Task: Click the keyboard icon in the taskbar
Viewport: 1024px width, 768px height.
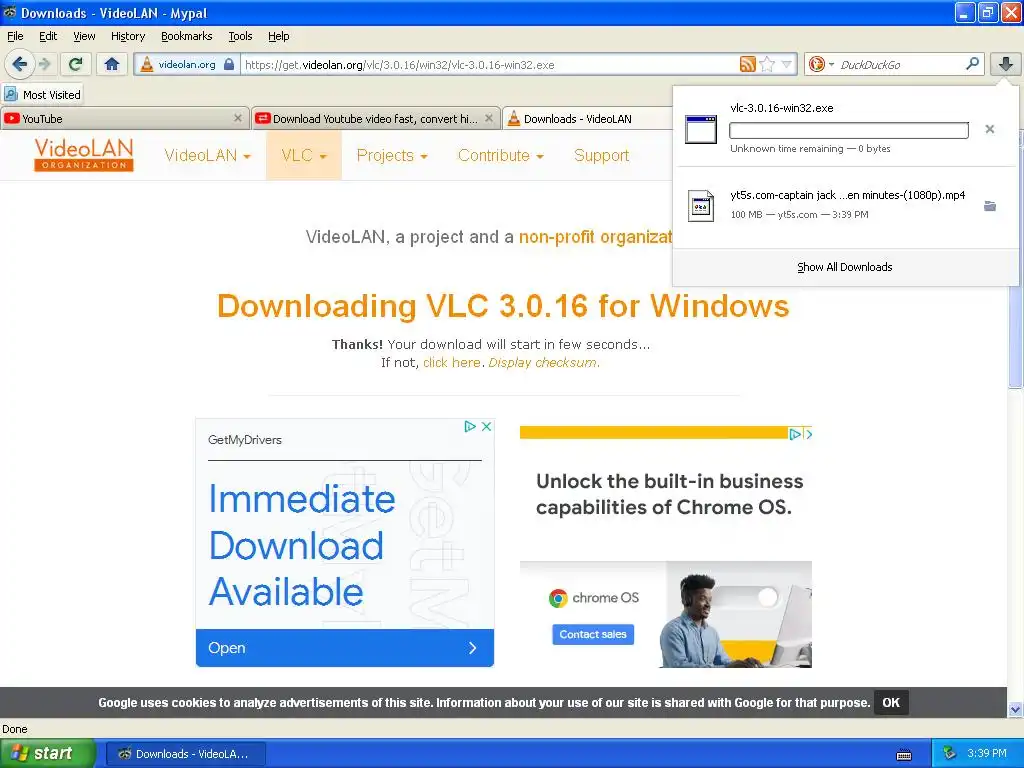Action: tap(904, 754)
